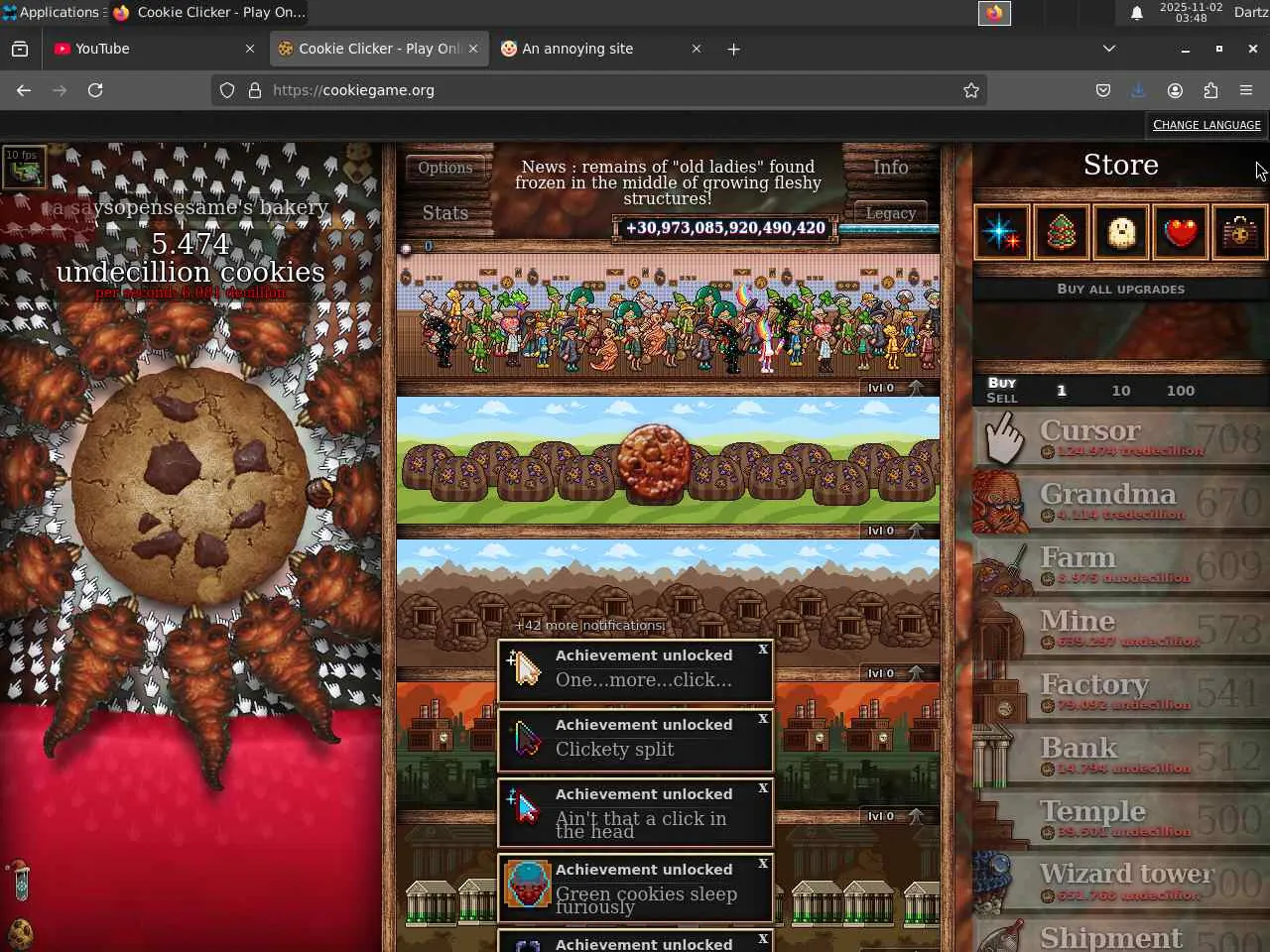The width and height of the screenshot is (1270, 952).
Task: Buy the Christmas tree cookie upgrade
Action: coord(1062,233)
